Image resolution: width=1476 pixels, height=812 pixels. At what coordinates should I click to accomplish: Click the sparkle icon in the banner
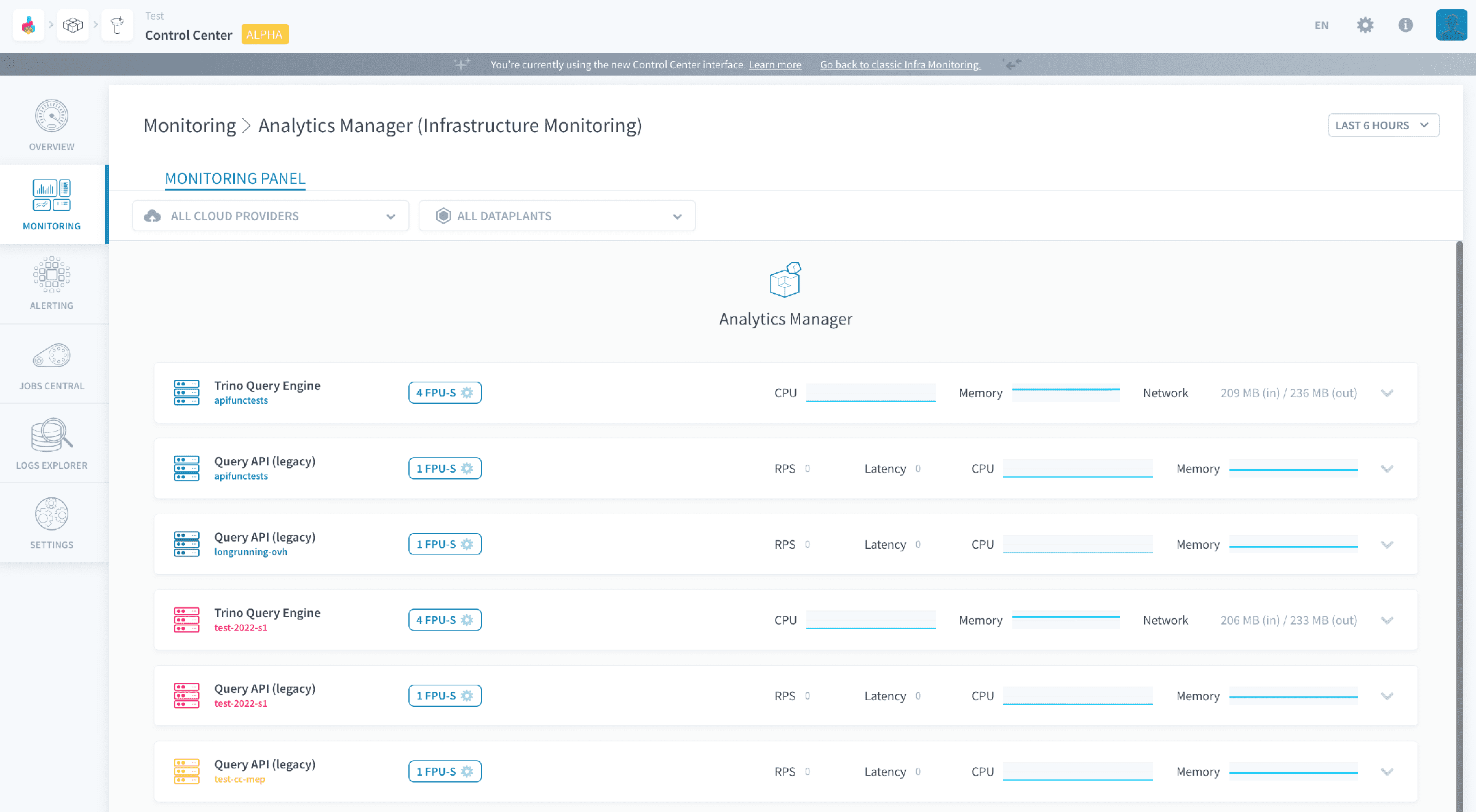462,64
